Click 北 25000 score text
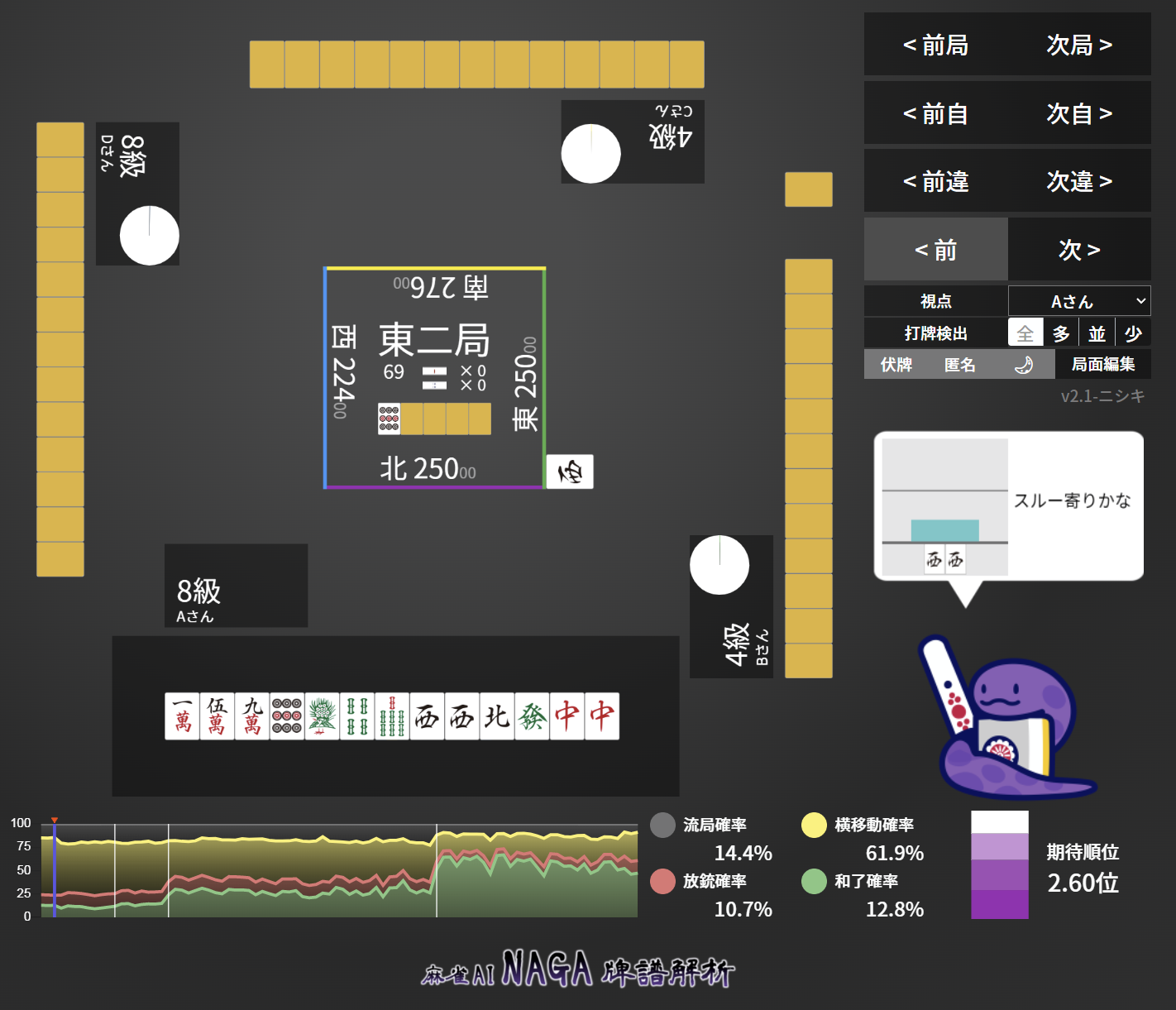 coord(428,469)
